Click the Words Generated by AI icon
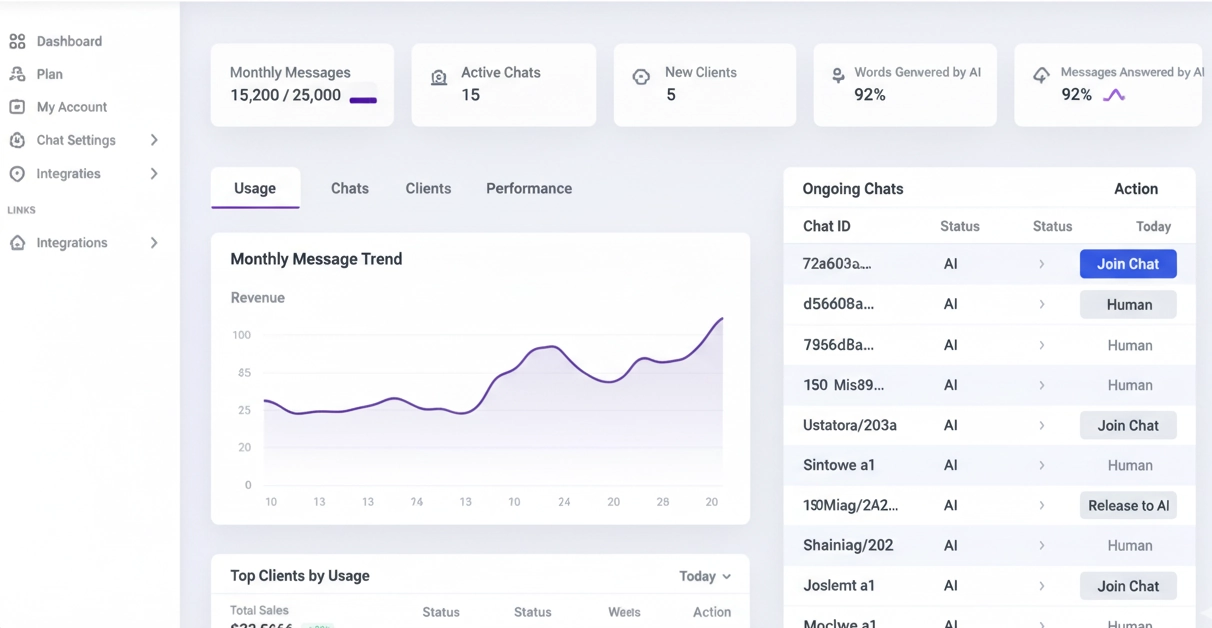This screenshot has width=1212, height=628. click(838, 74)
